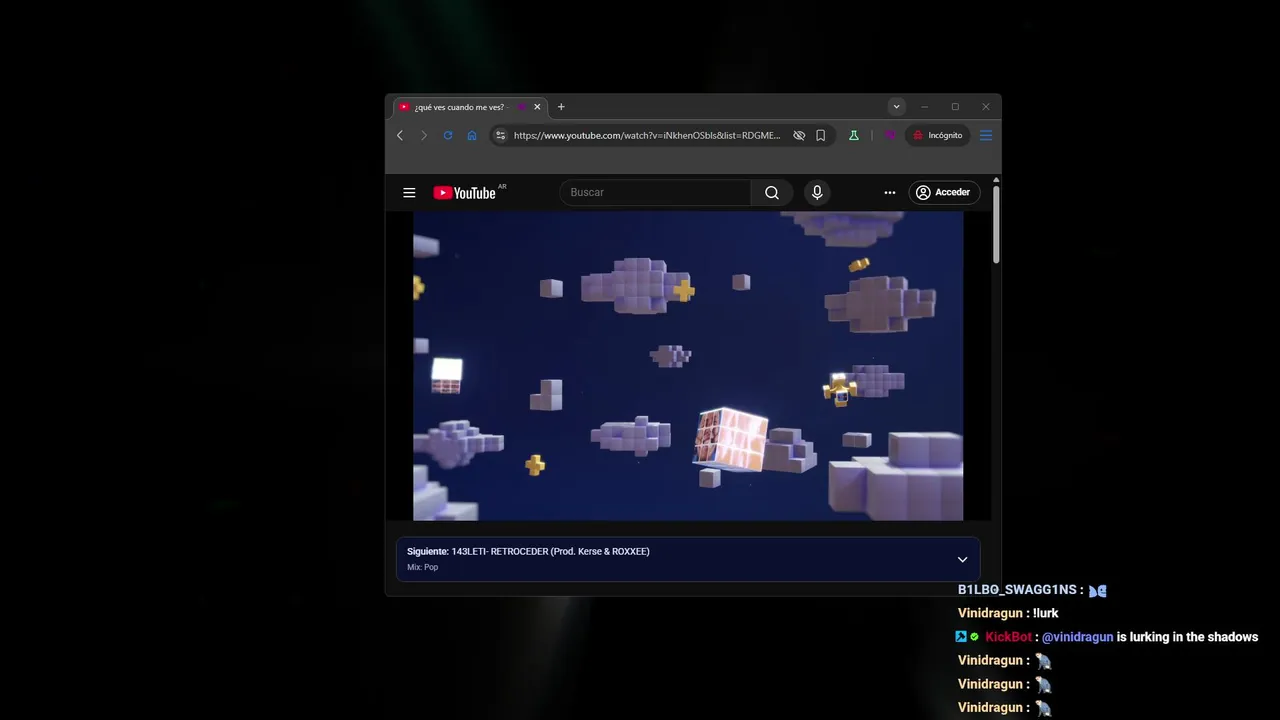Open a new browser tab
This screenshot has width=1280, height=720.
(x=561, y=107)
